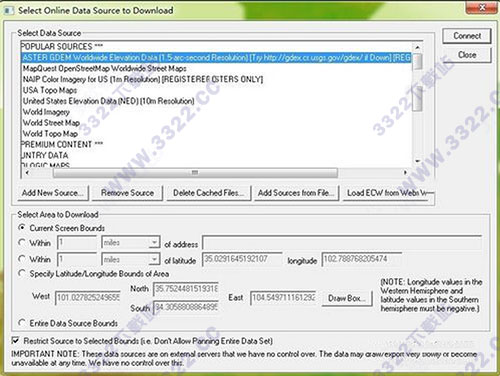Click COUNTRY DATA list entry
The height and width of the screenshot is (376, 500).
coord(45,155)
